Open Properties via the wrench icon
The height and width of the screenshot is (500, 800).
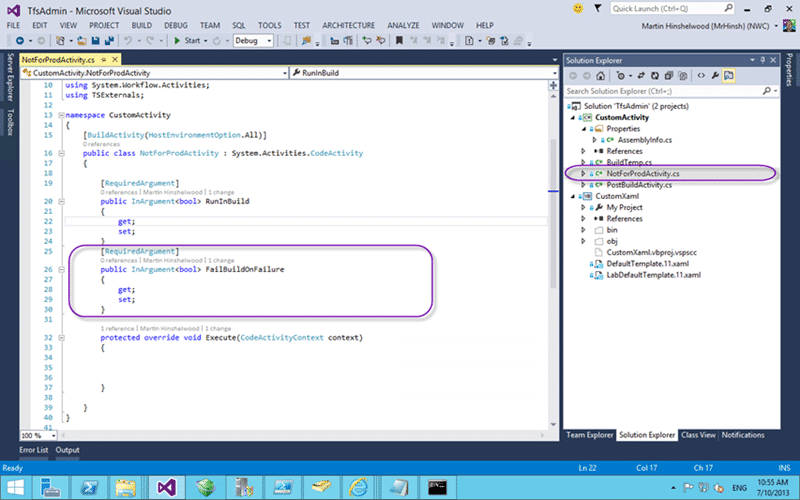click(715, 76)
